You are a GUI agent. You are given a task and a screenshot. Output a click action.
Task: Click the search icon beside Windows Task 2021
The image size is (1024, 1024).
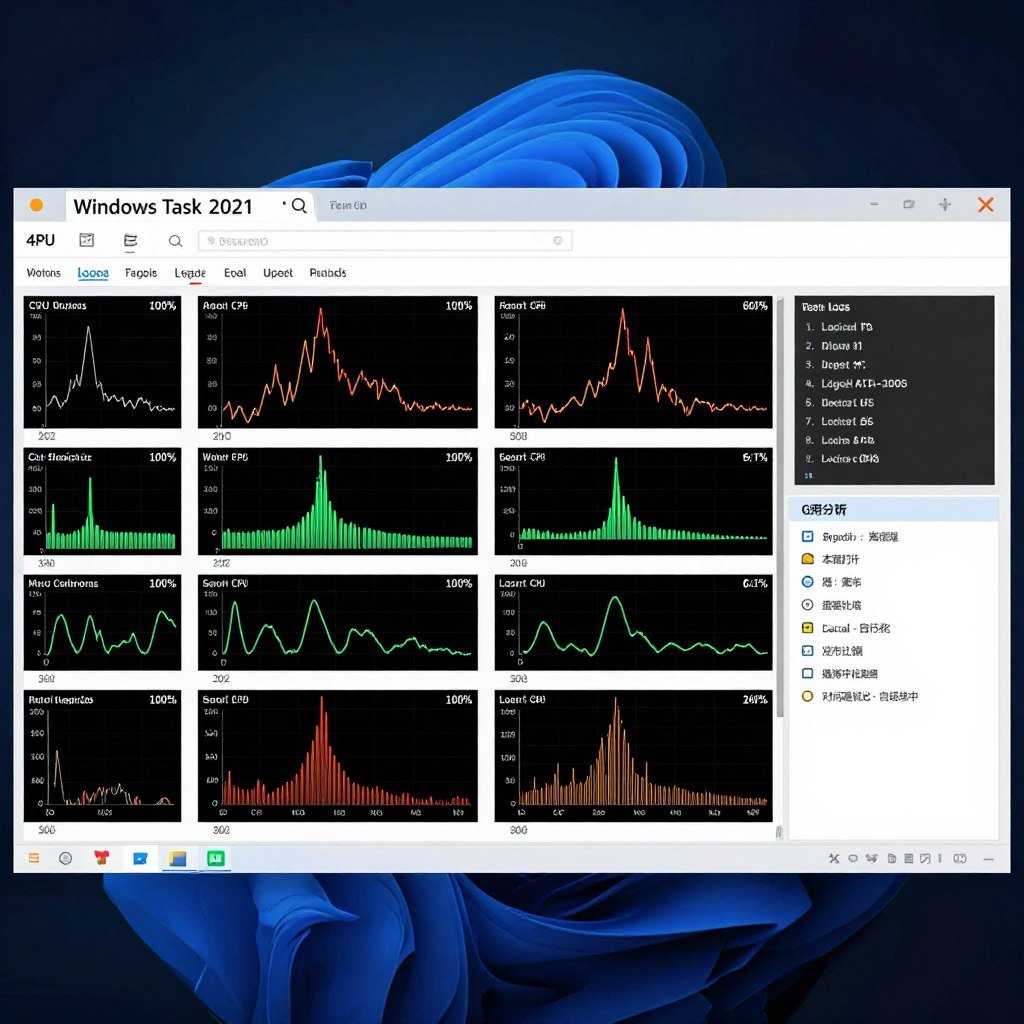coord(299,205)
